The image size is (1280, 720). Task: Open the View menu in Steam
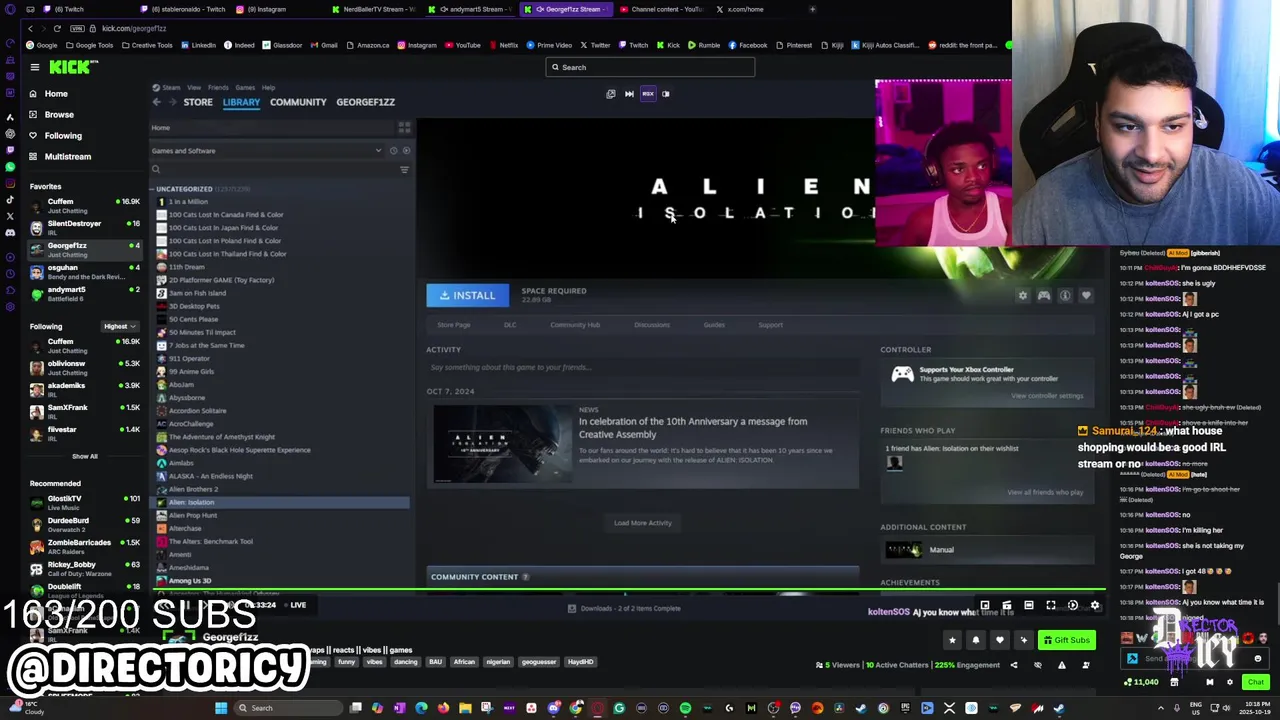pyautogui.click(x=194, y=88)
